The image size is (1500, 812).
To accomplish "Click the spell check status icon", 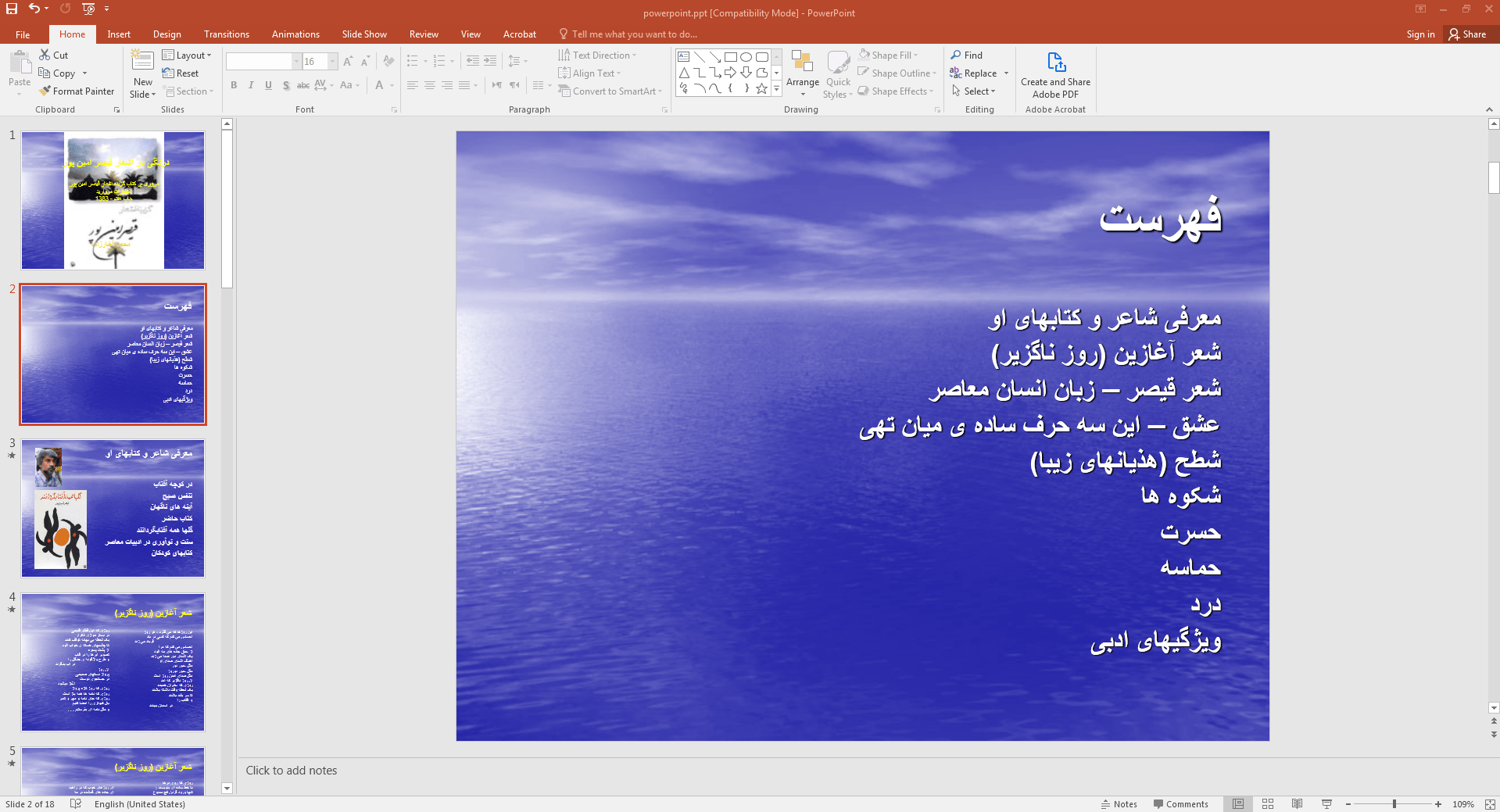I will click(x=76, y=804).
